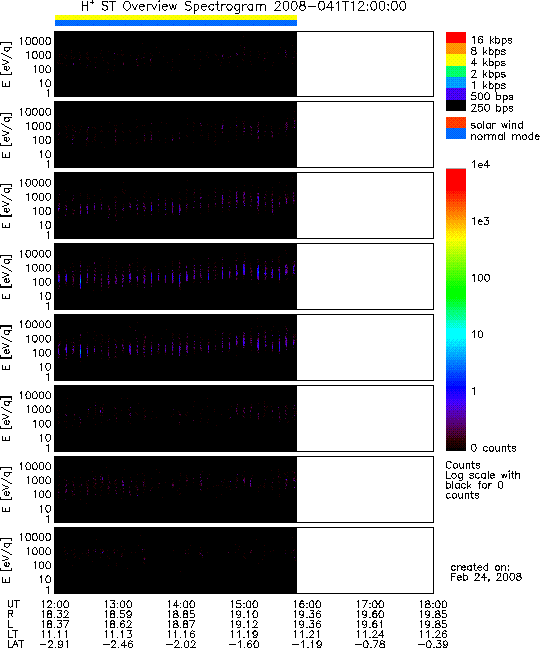Click the purple 500 bps legend swatch
This screenshot has width=540, height=648.
click(x=456, y=94)
